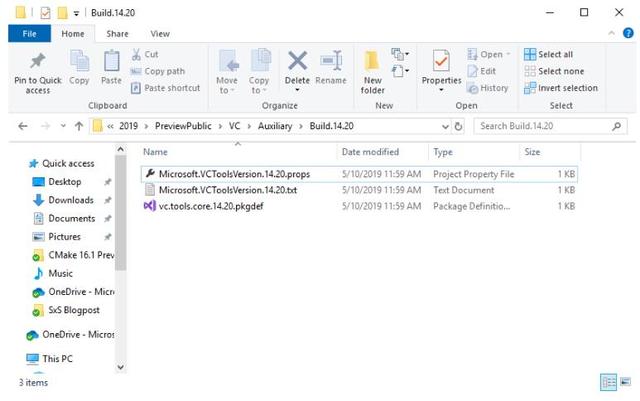The image size is (640, 401).
Task: Click the Copy ribbon icon
Action: (x=79, y=61)
